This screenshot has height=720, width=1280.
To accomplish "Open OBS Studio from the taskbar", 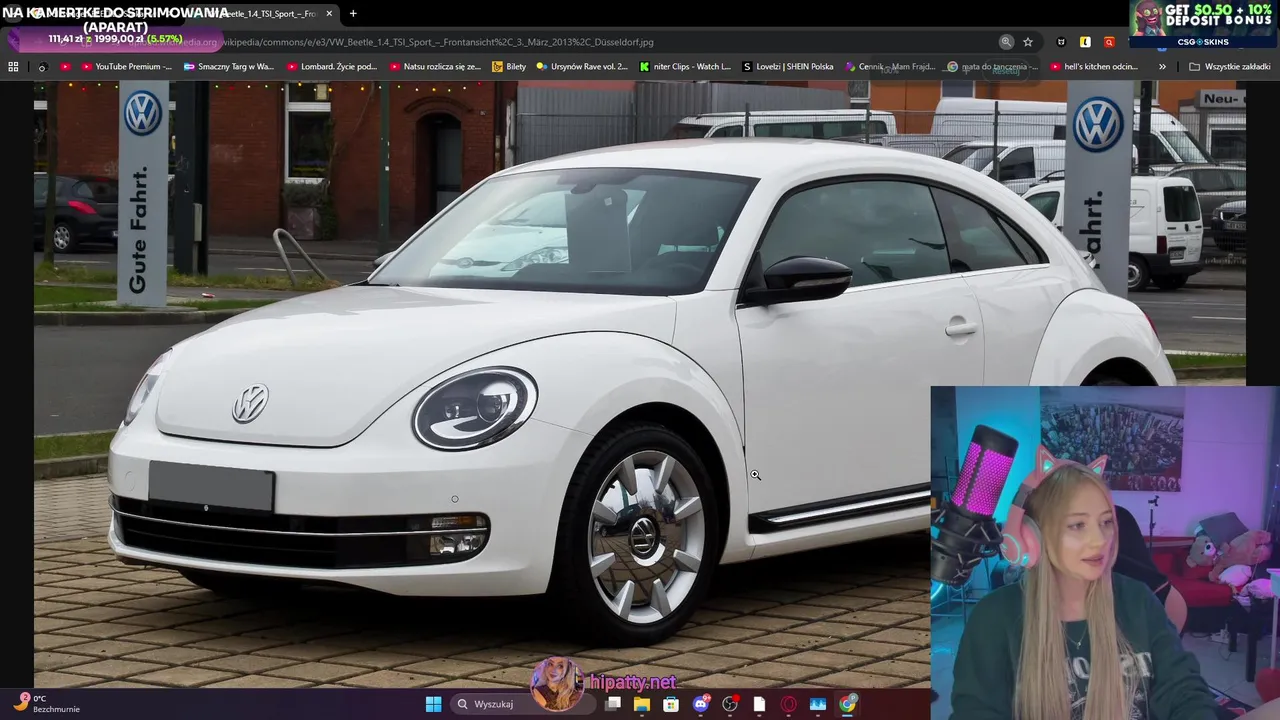I will tap(730, 704).
